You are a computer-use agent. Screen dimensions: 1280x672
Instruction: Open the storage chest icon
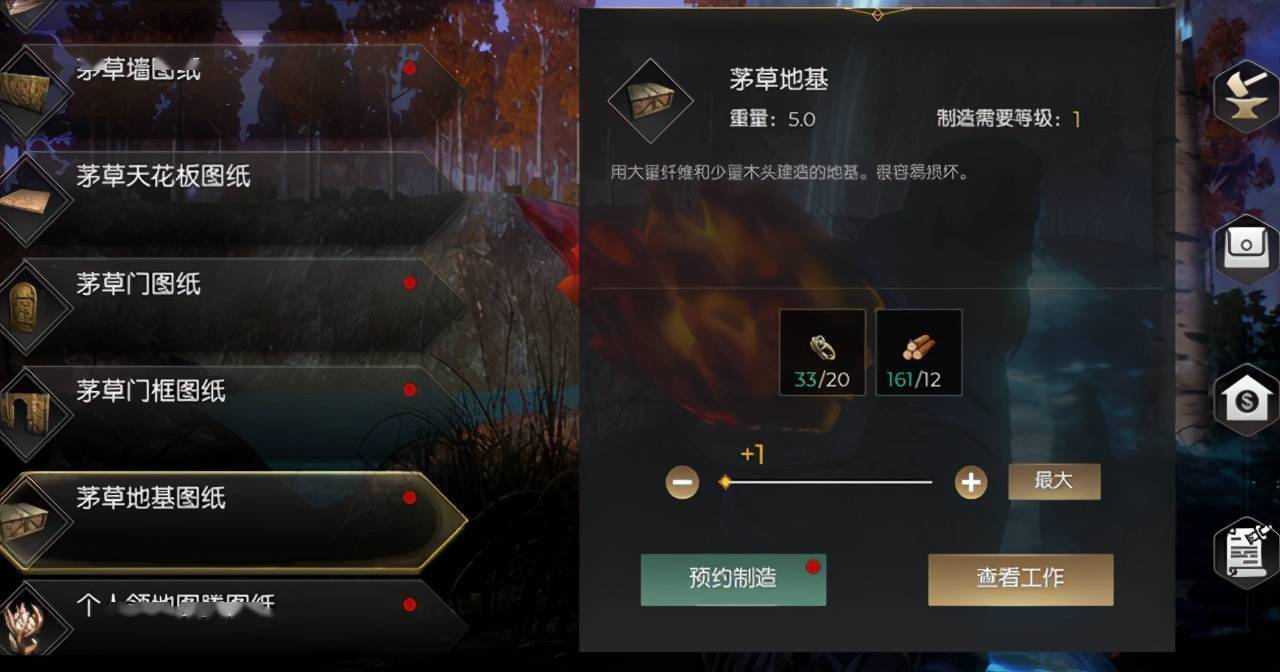click(1246, 248)
